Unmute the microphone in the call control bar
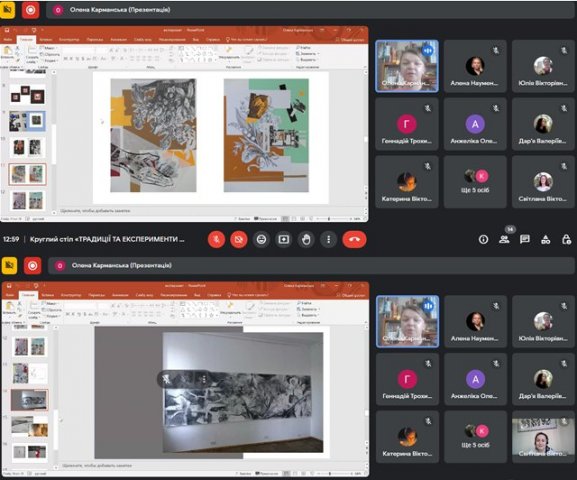 pos(216,240)
